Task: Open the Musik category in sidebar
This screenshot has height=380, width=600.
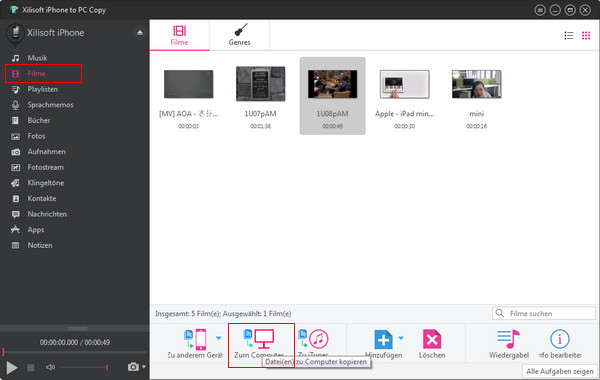Action: point(37,58)
